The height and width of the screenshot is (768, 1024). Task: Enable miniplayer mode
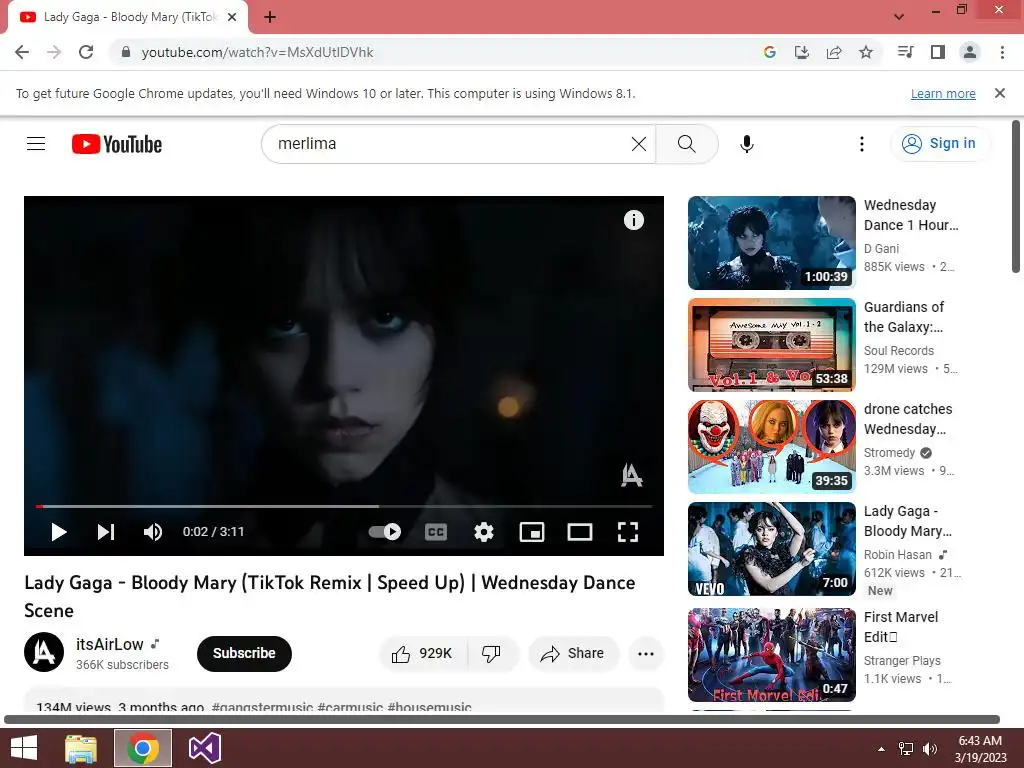[532, 532]
